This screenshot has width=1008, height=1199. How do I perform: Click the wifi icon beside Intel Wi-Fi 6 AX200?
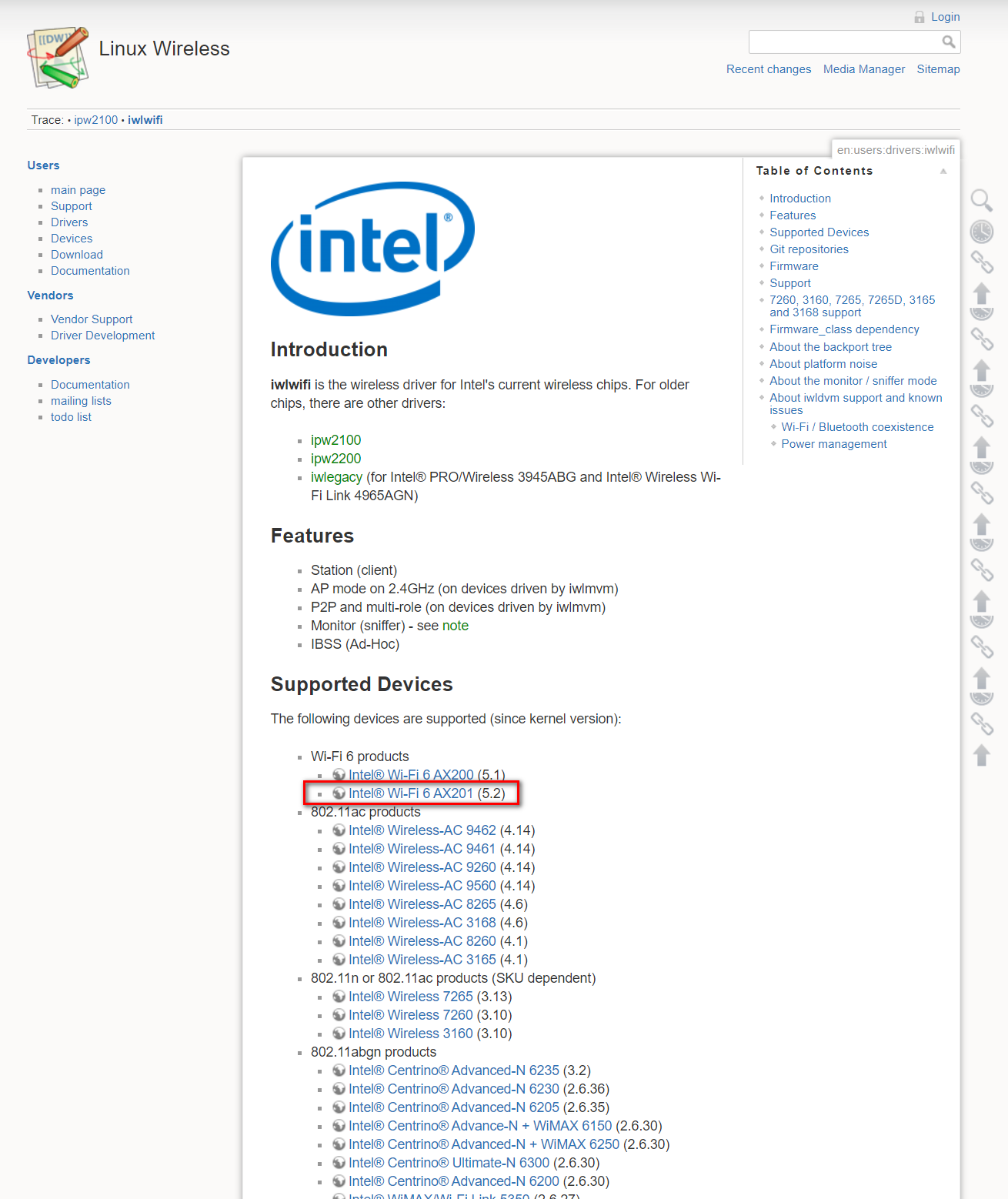[339, 775]
